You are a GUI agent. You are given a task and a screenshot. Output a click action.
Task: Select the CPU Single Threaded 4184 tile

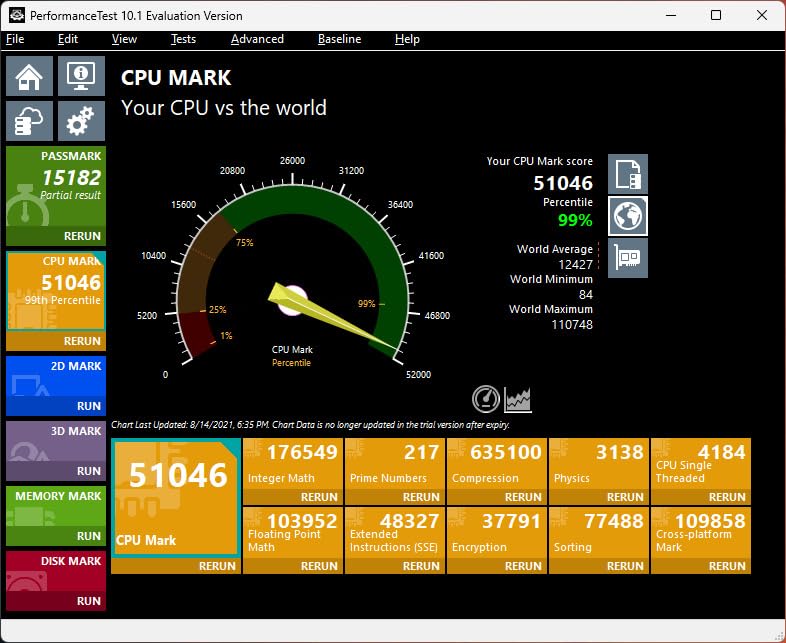pos(701,464)
